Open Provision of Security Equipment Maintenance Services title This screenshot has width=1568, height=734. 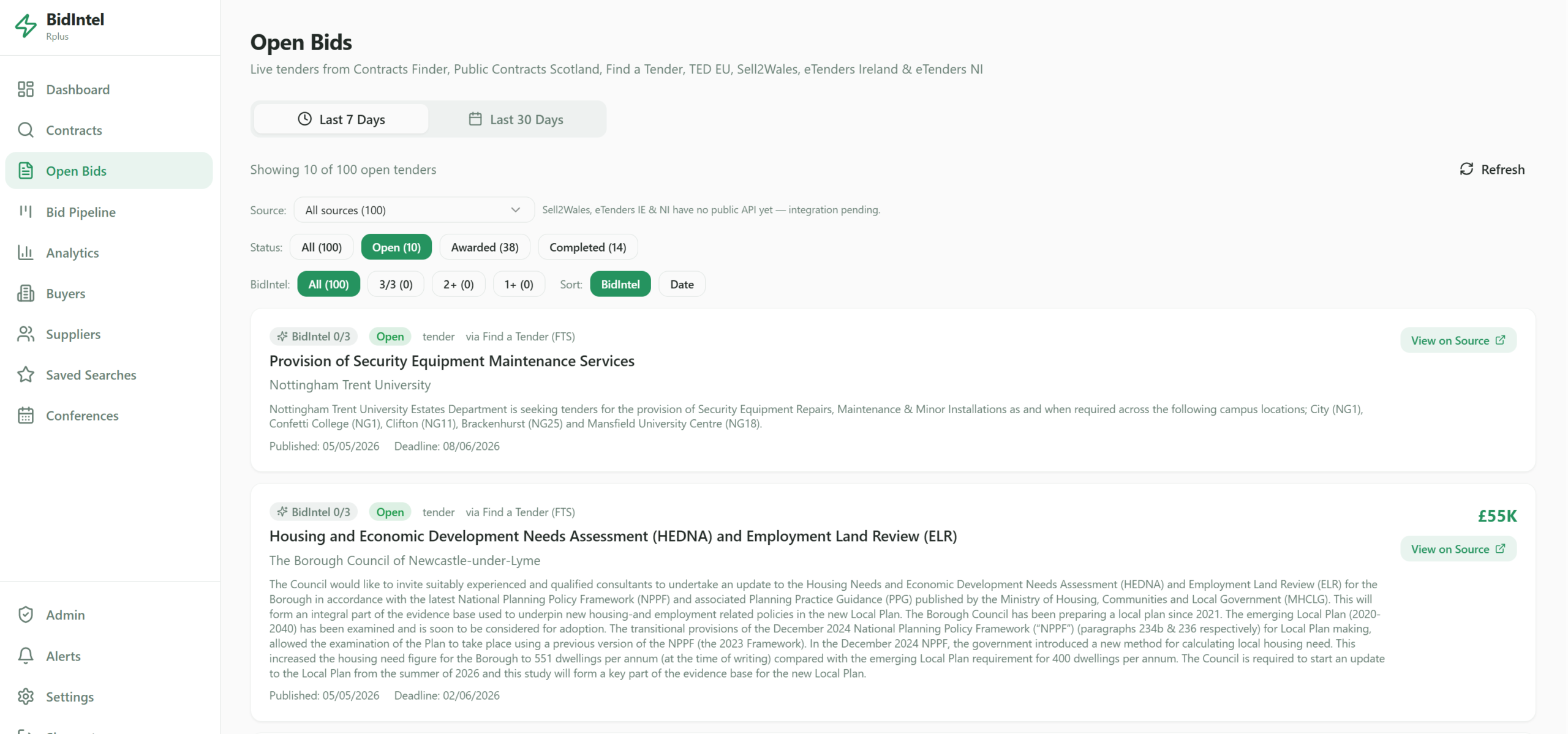tap(452, 361)
